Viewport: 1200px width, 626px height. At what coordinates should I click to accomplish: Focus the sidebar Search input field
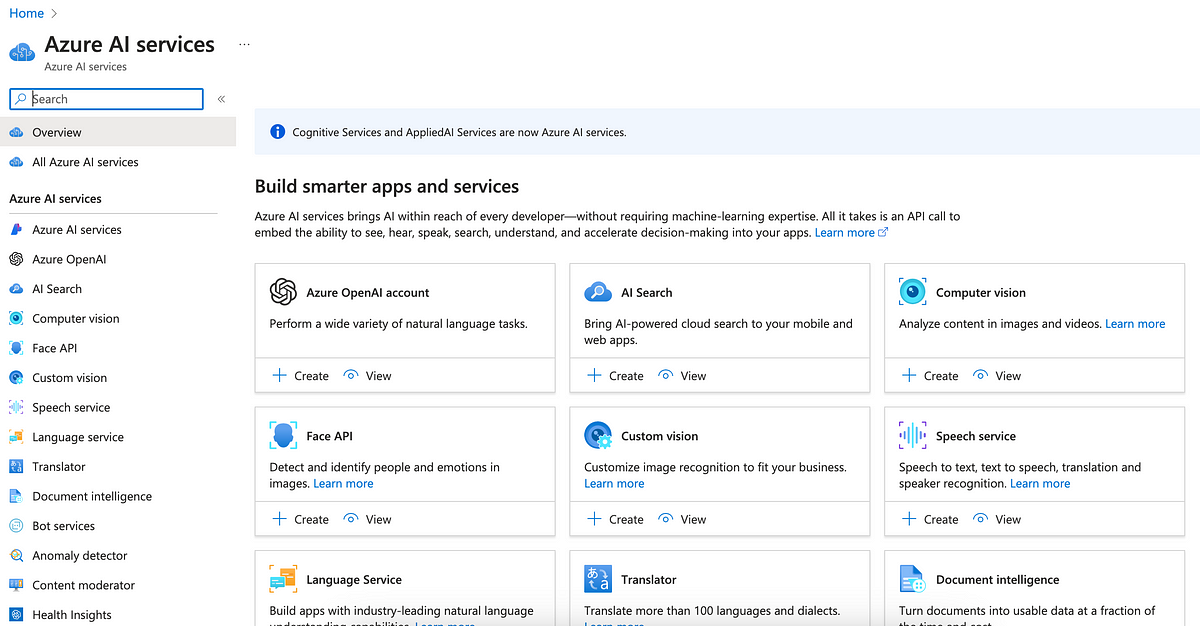(106, 99)
